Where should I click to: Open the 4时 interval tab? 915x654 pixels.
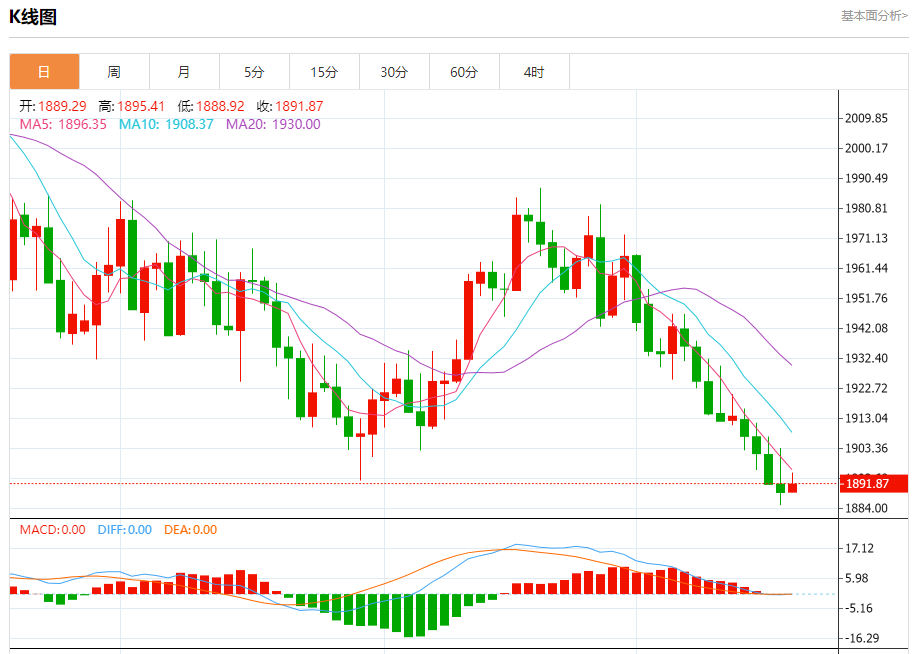point(535,72)
